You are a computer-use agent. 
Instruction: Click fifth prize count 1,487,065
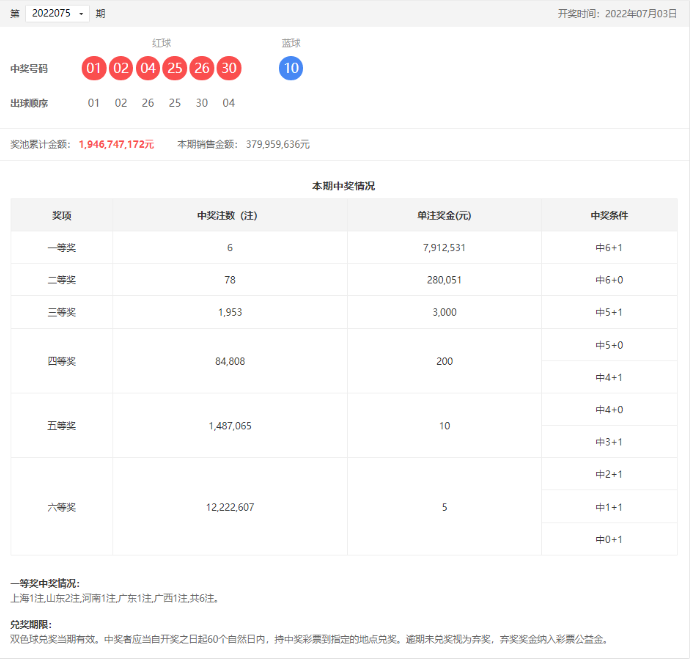[x=230, y=426]
